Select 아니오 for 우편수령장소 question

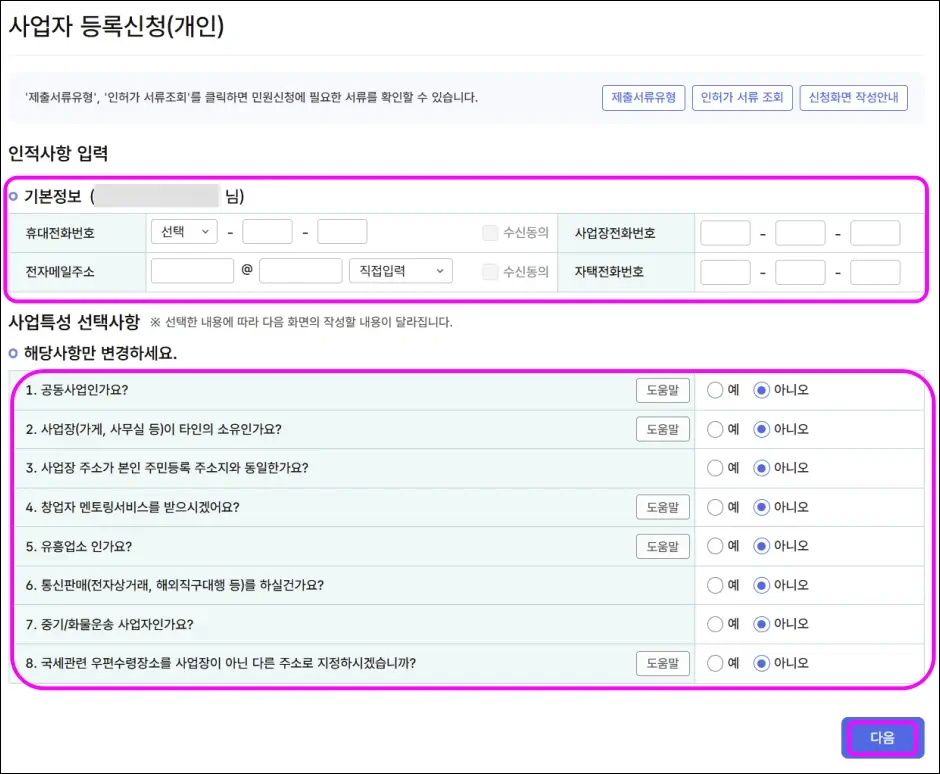[761, 663]
